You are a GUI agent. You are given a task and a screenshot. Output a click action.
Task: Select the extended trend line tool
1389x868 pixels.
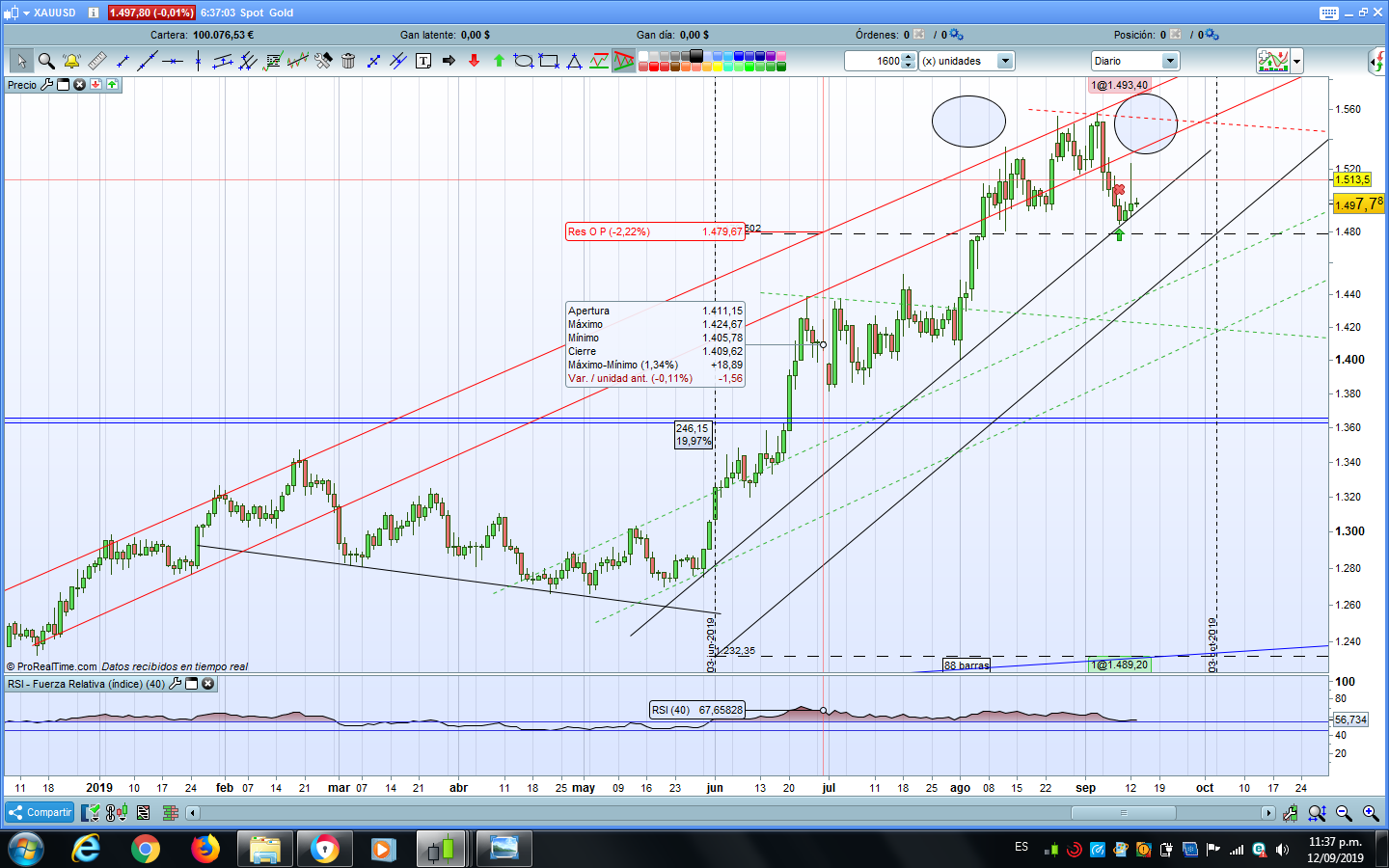[x=148, y=61]
